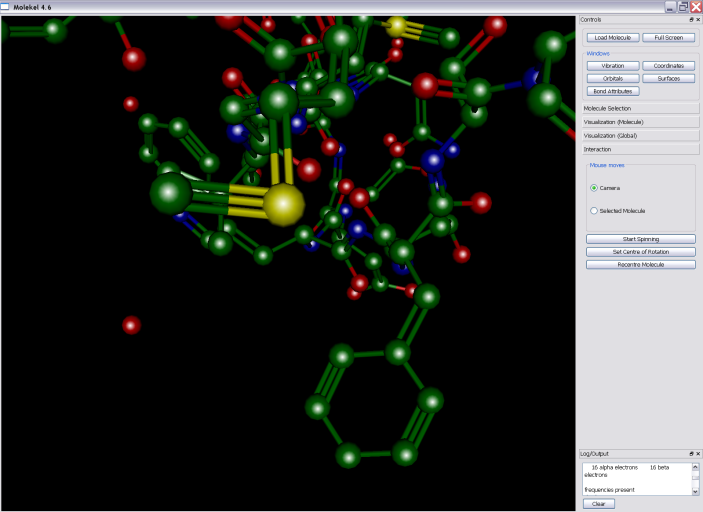703x512 pixels.
Task: Open the Visualization (Global) section
Action: [x=639, y=135]
